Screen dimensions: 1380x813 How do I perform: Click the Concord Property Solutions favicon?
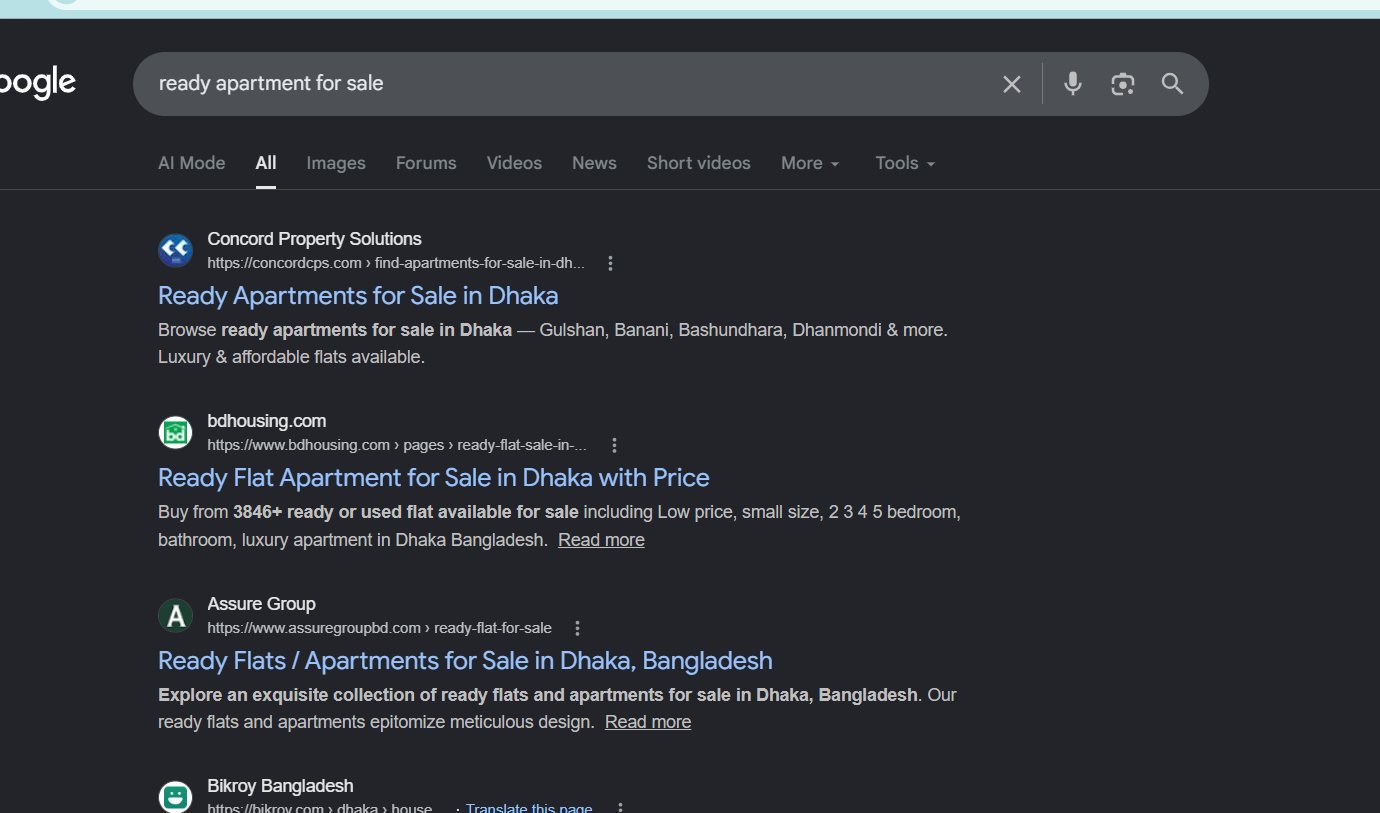pyautogui.click(x=175, y=251)
